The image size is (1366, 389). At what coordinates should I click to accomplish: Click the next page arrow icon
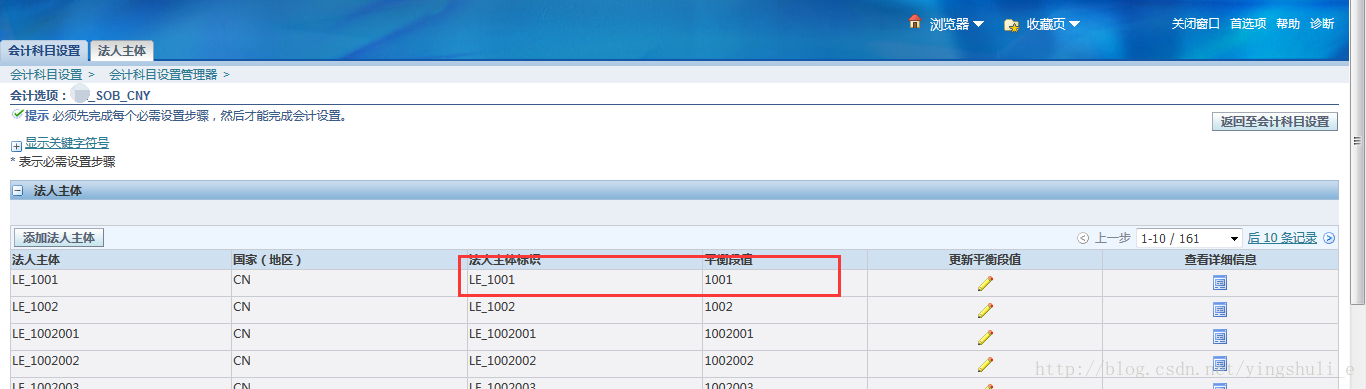click(1329, 238)
